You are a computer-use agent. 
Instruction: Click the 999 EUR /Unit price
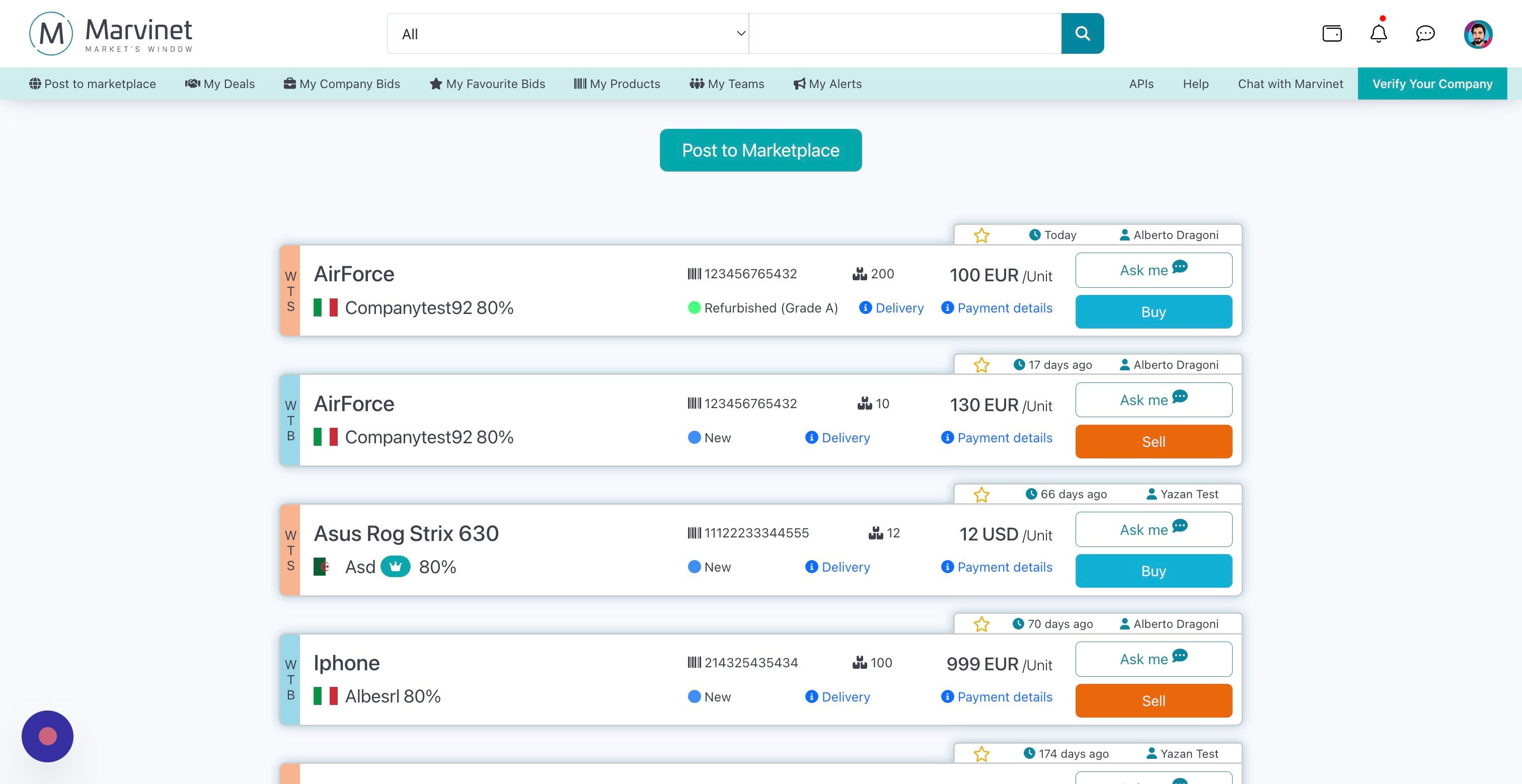point(999,665)
